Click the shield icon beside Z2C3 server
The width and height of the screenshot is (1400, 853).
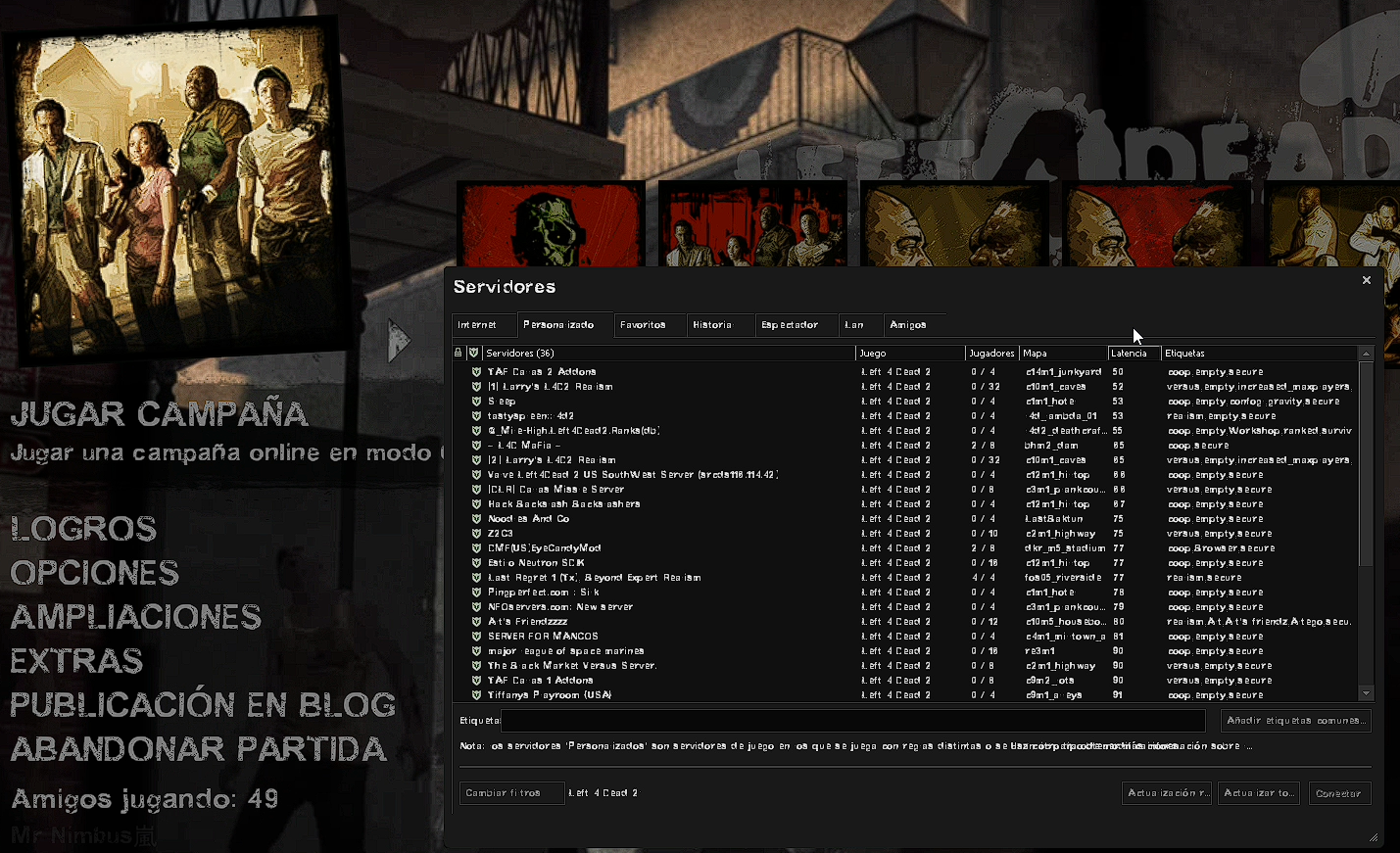pos(476,534)
